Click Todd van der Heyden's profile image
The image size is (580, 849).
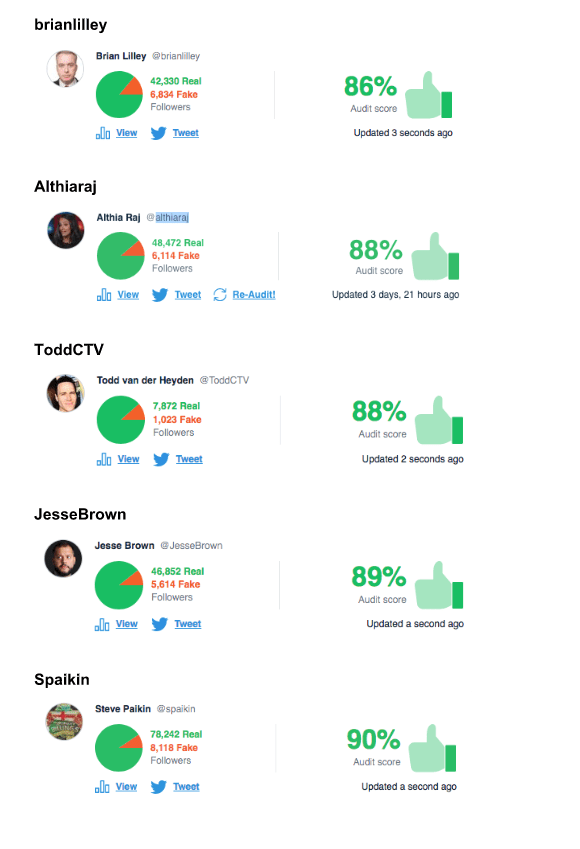click(x=65, y=393)
